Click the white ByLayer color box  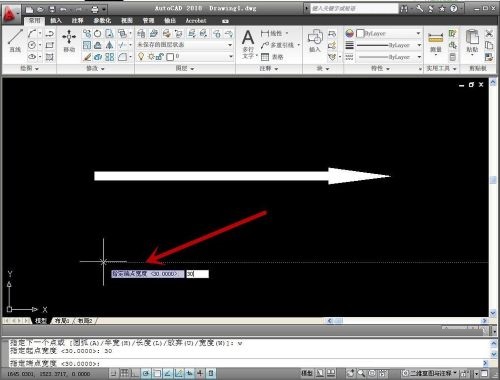click(x=360, y=33)
